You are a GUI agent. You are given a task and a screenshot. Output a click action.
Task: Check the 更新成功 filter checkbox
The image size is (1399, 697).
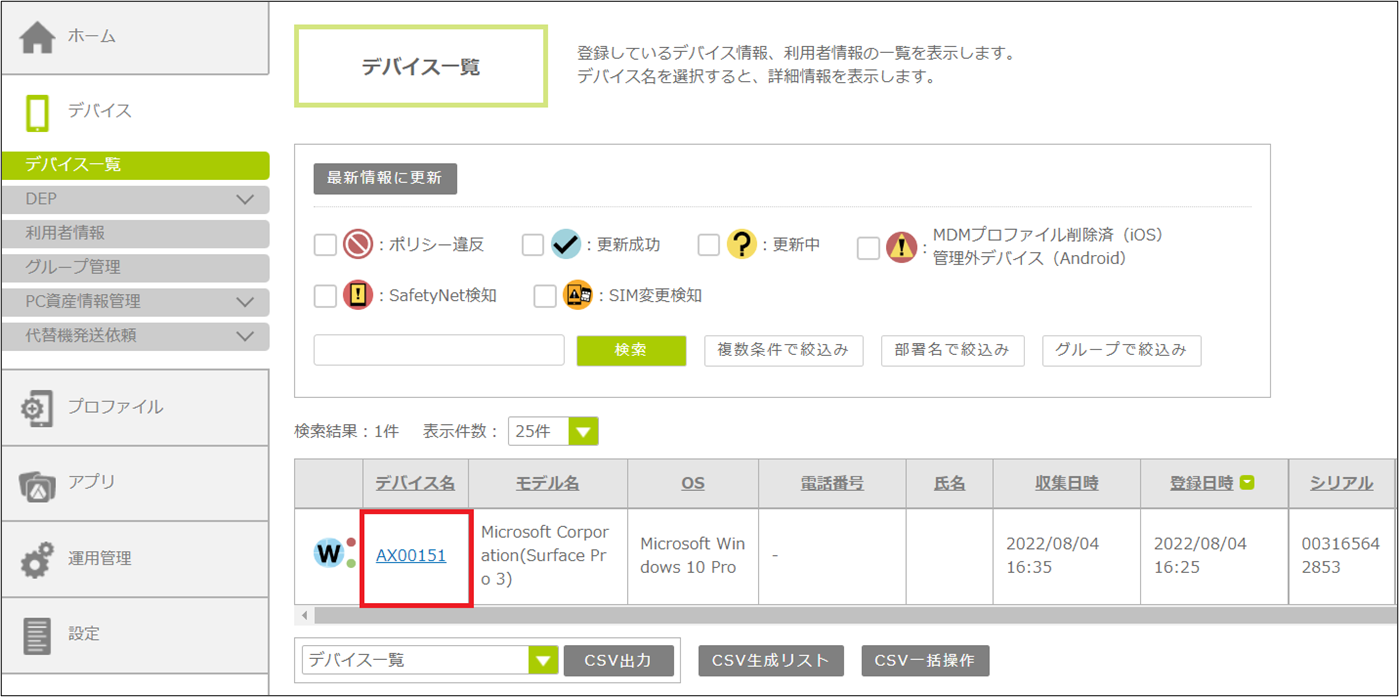pyautogui.click(x=533, y=245)
